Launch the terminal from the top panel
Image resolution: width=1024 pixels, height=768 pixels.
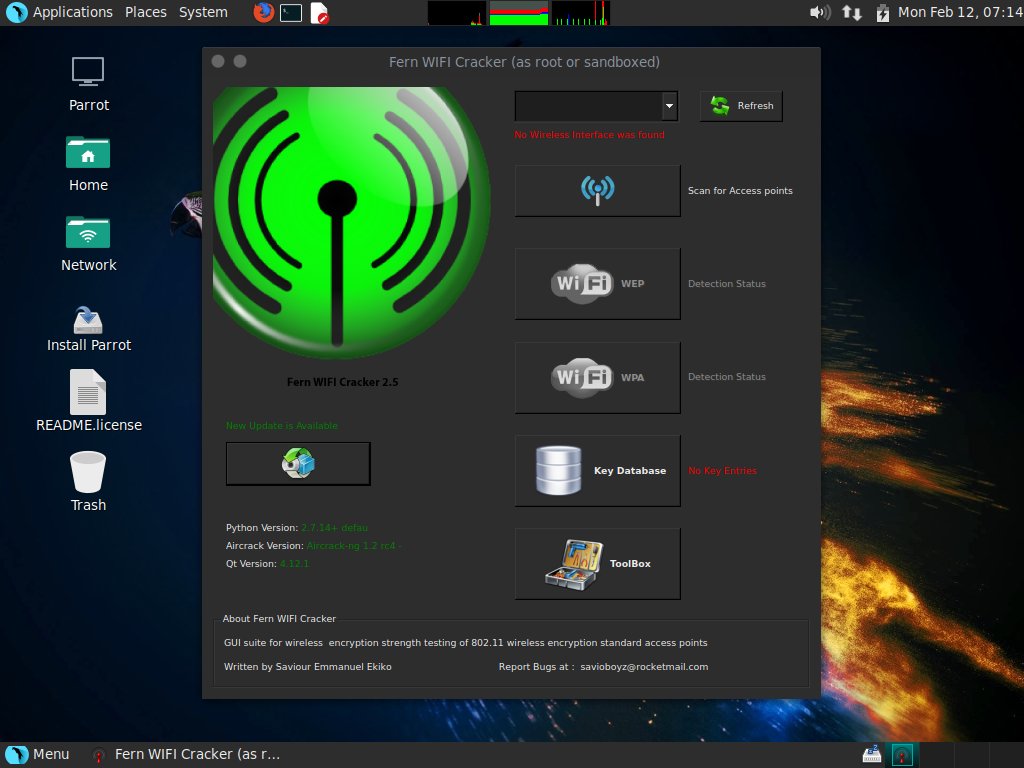pyautogui.click(x=291, y=12)
